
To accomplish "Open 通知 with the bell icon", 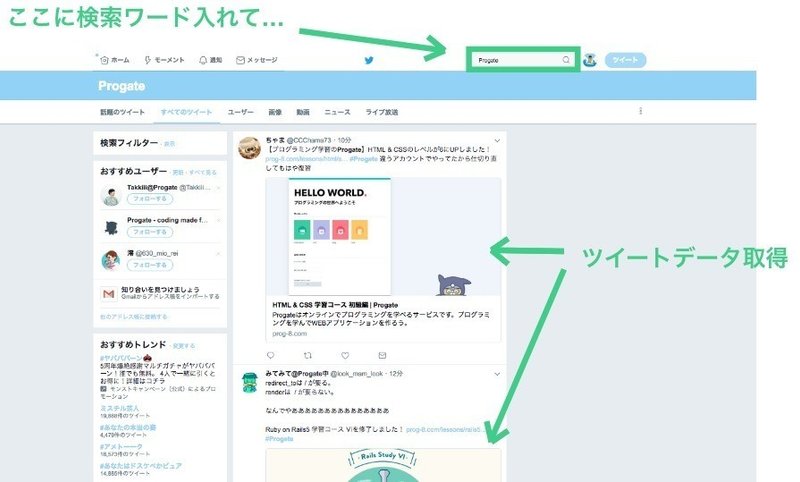I will click(210, 60).
